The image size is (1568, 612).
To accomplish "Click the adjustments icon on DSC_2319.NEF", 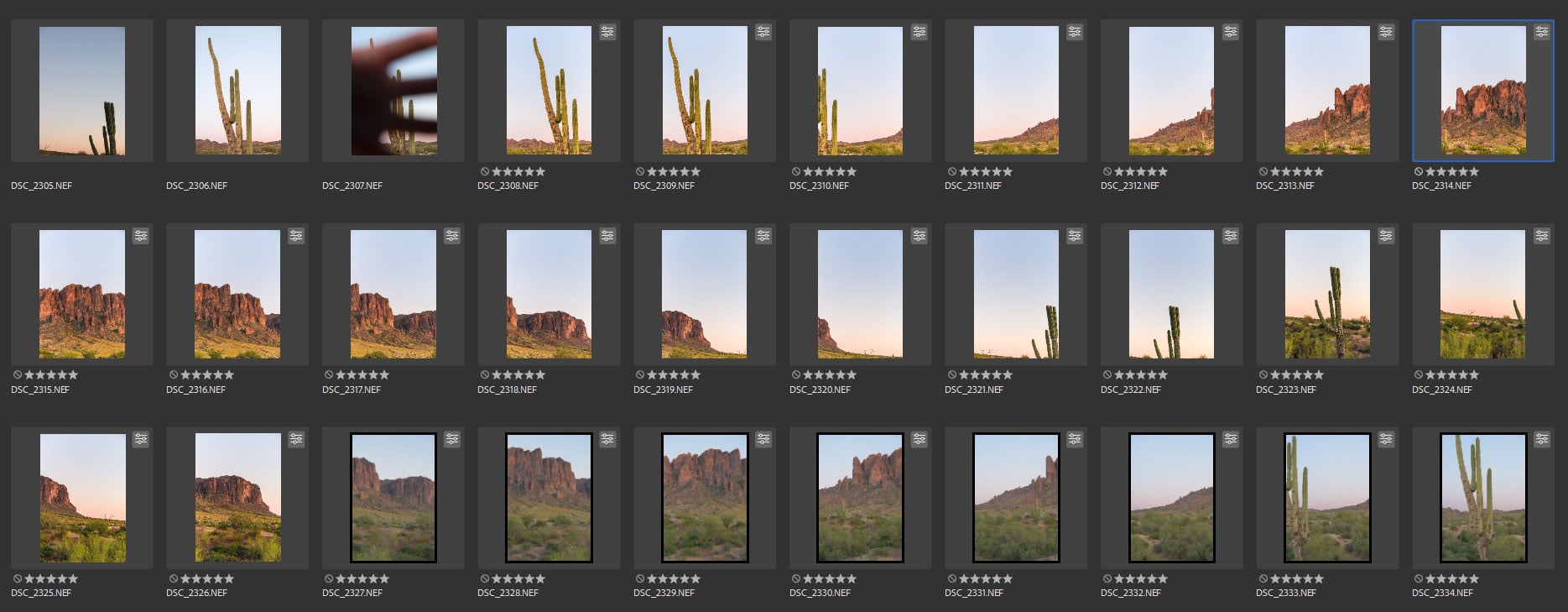I will (x=763, y=236).
